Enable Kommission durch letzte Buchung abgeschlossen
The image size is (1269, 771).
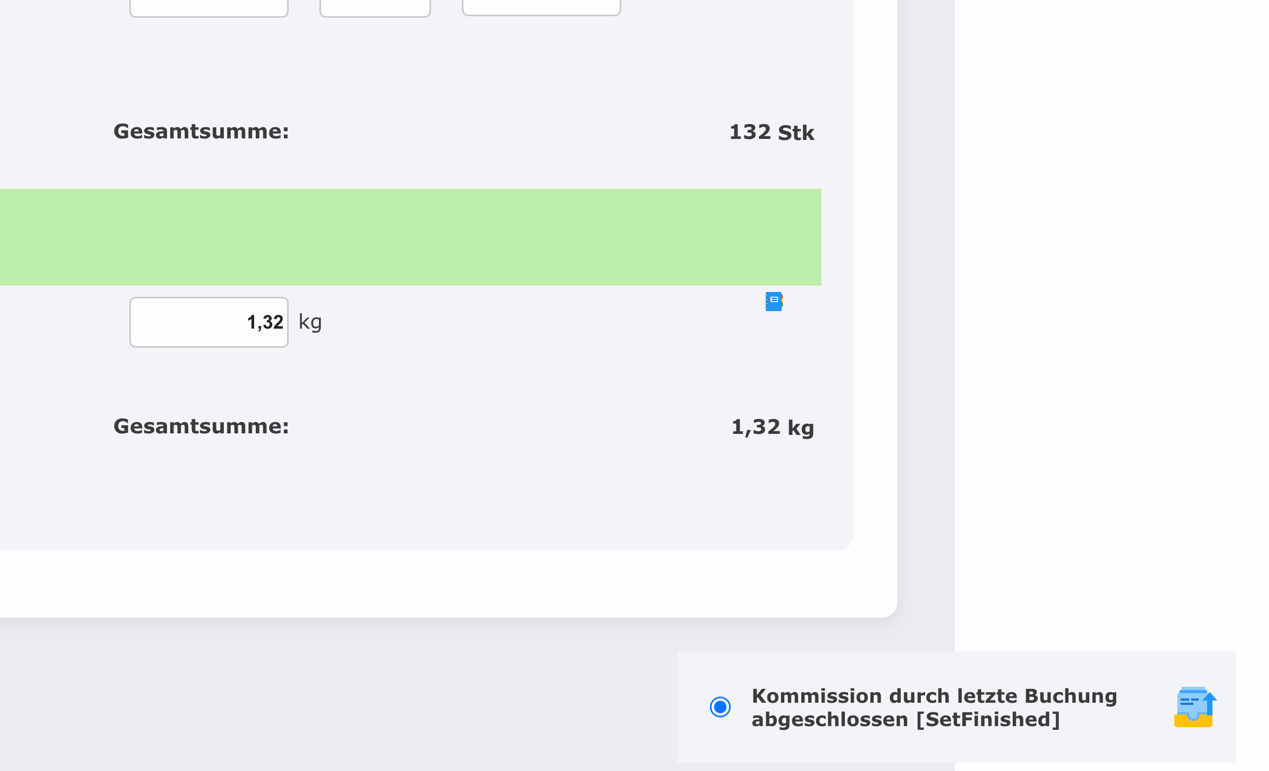(x=719, y=707)
